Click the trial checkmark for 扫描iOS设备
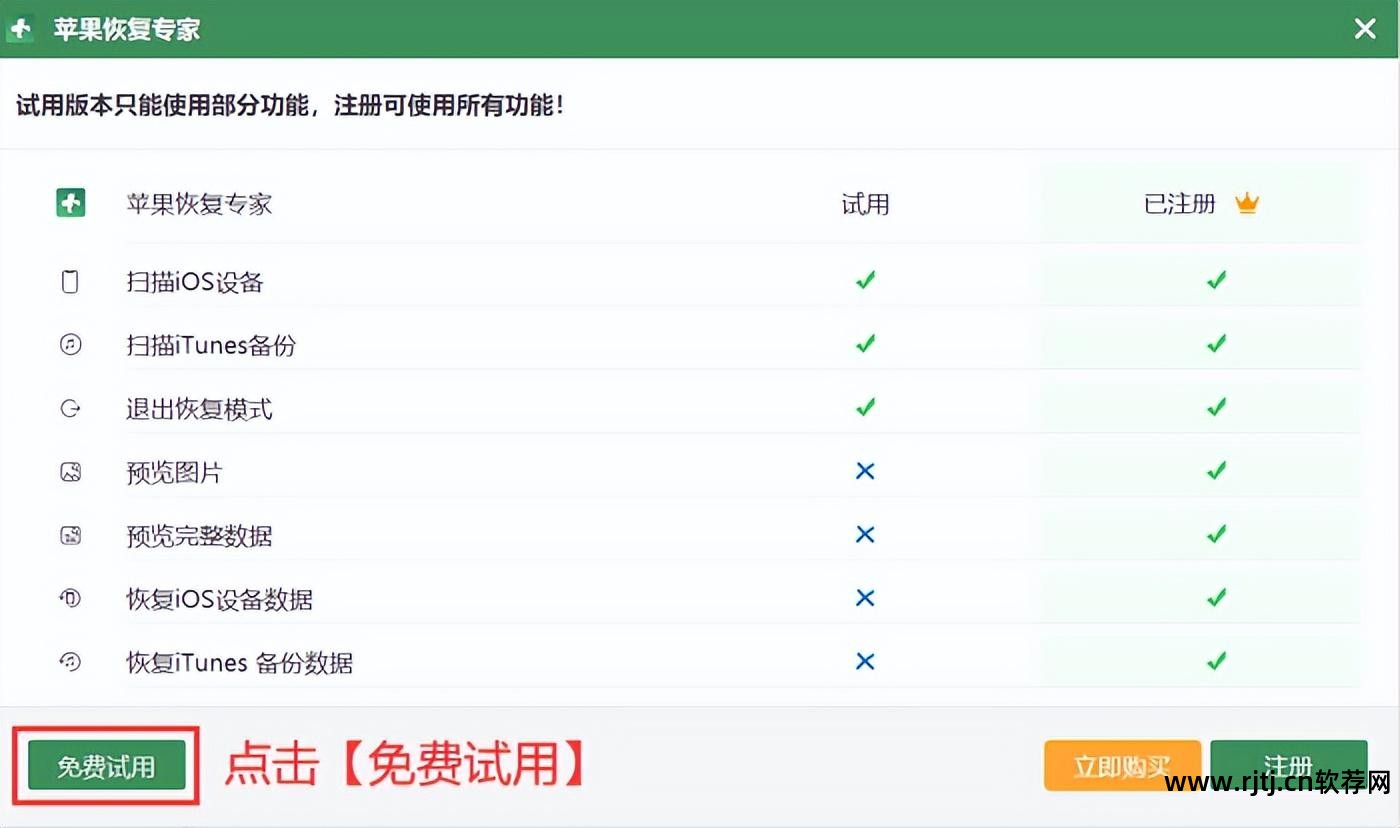The image size is (1400, 828). pos(866,280)
